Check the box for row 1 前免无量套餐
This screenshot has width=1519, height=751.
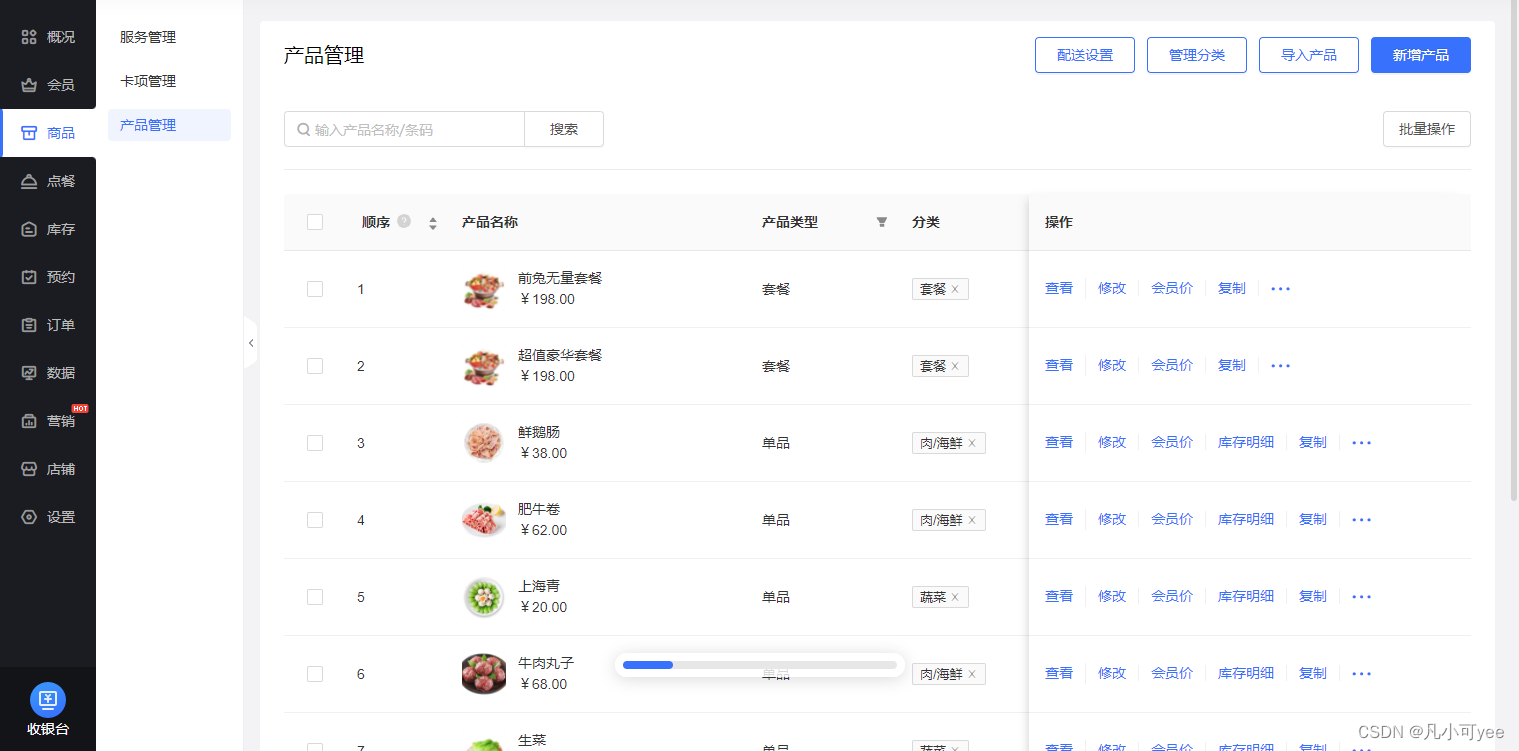[x=315, y=289]
